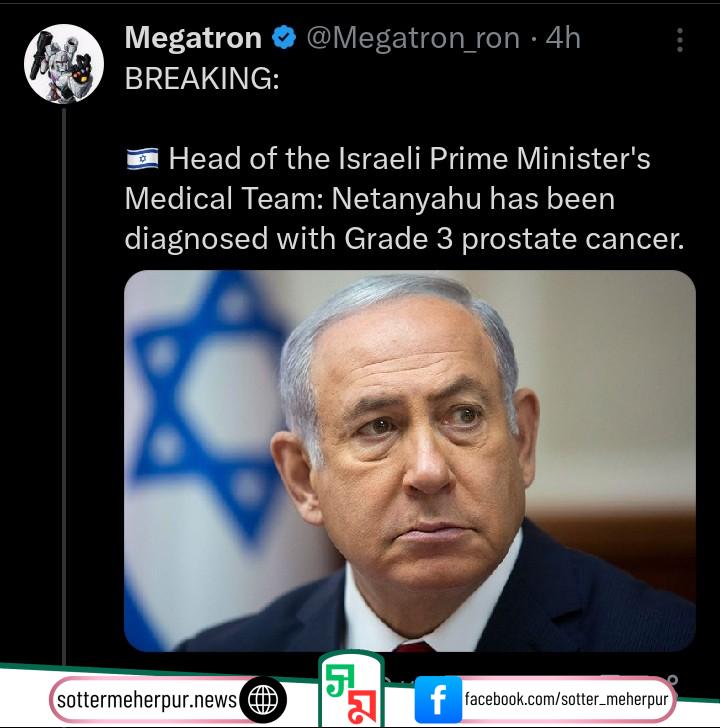The height and width of the screenshot is (728, 720).
Task: Open facebook.com/sotter_meherpur link
Action: click(566, 699)
